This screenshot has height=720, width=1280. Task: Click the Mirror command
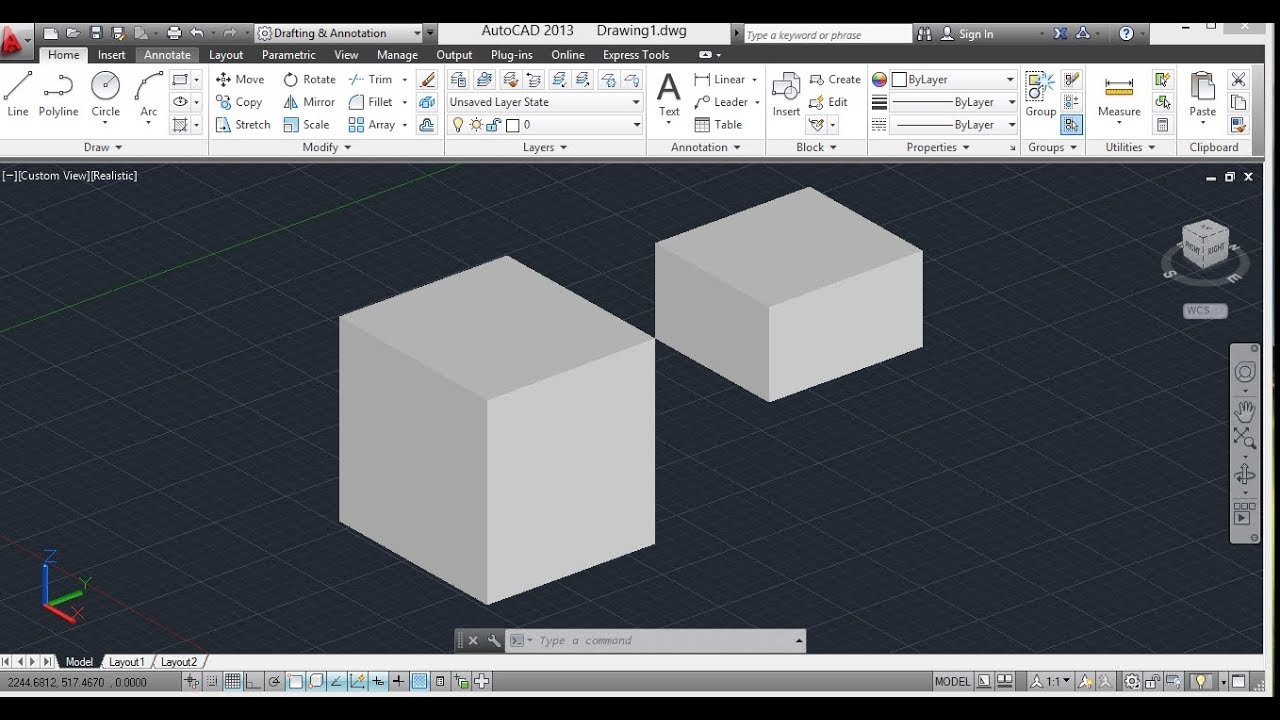click(x=309, y=102)
